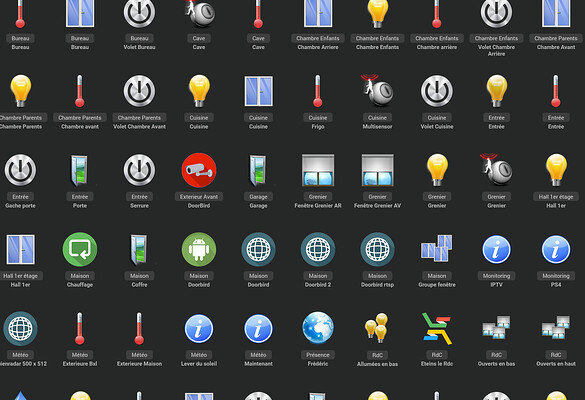Toggle Volet Chambre Arrière power icon
The image size is (585, 400).
pos(496,13)
